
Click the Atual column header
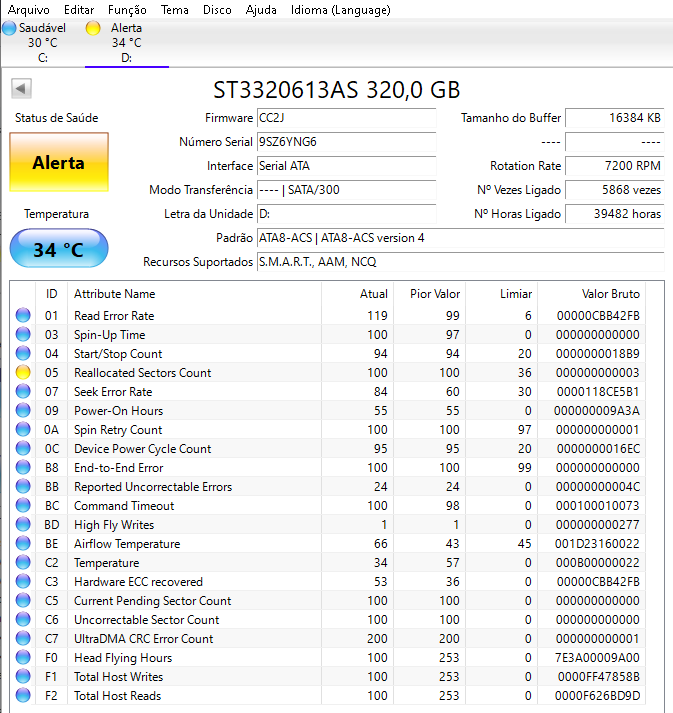click(x=358, y=294)
